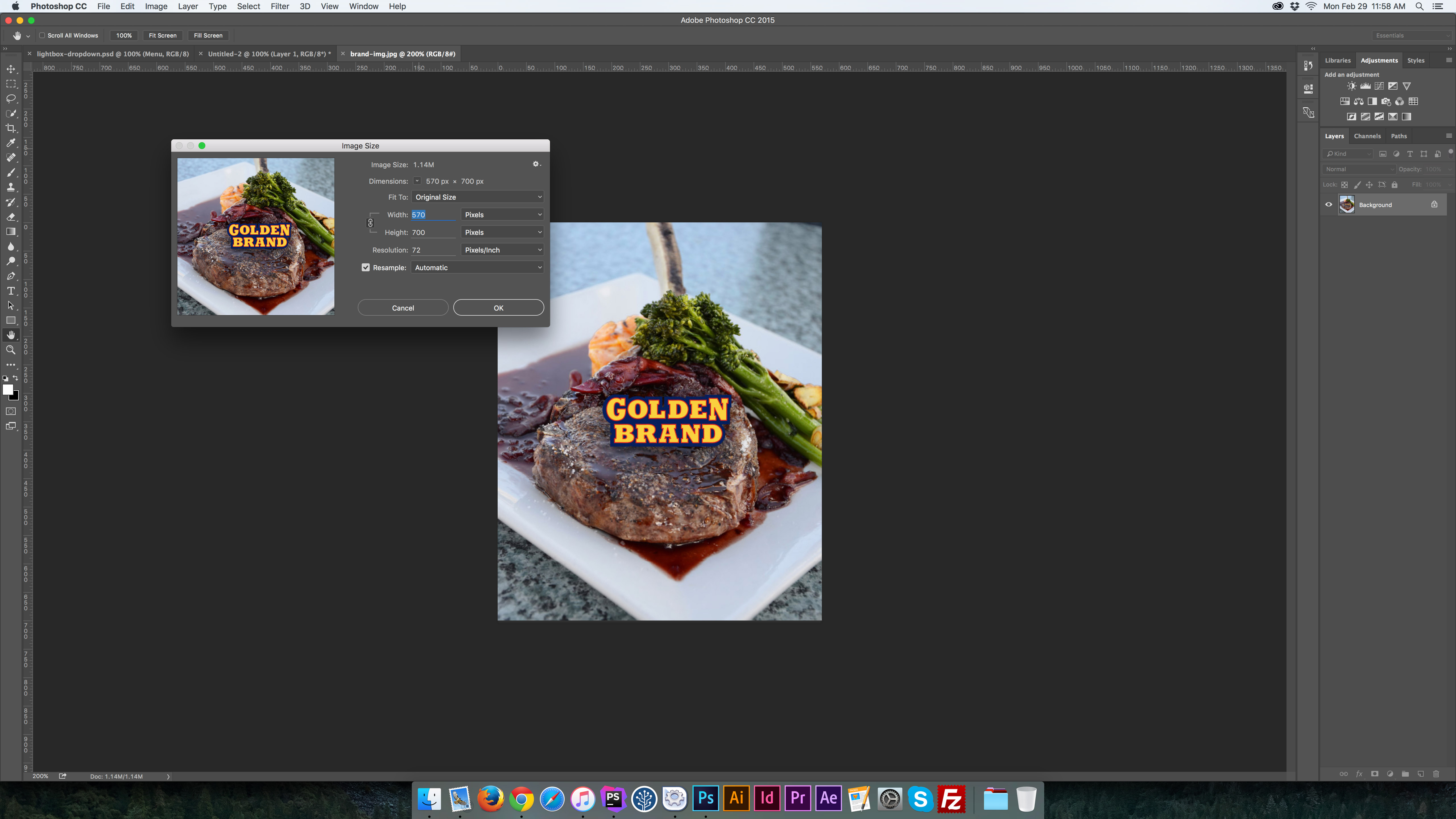Select the Zoom tool in toolbar
The height and width of the screenshot is (819, 1456).
point(11,350)
